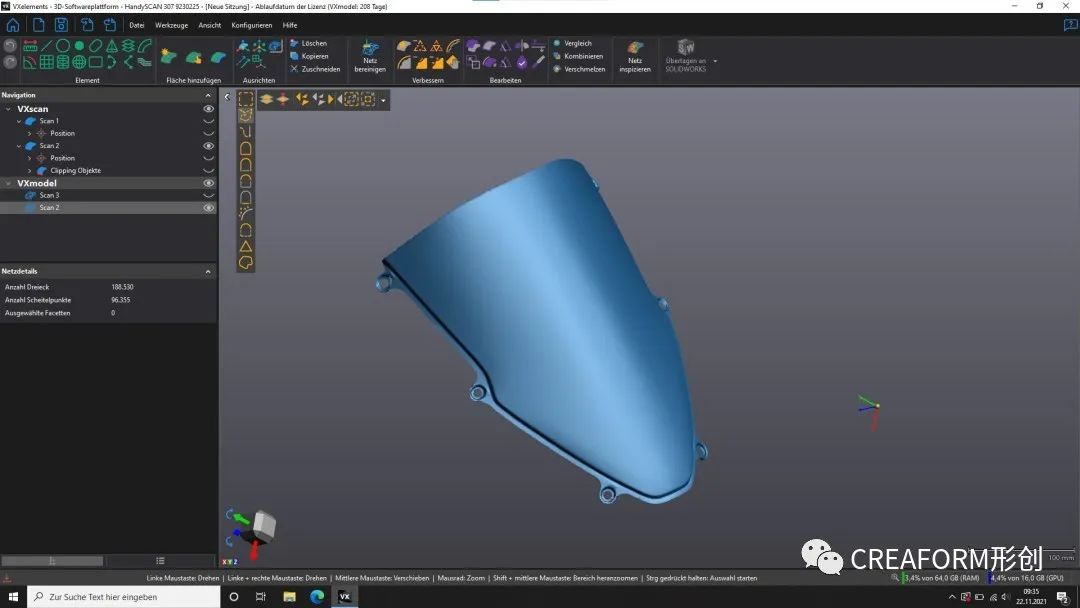Image resolution: width=1080 pixels, height=608 pixels.
Task: Open the Konfigurieren menu
Action: pos(251,25)
